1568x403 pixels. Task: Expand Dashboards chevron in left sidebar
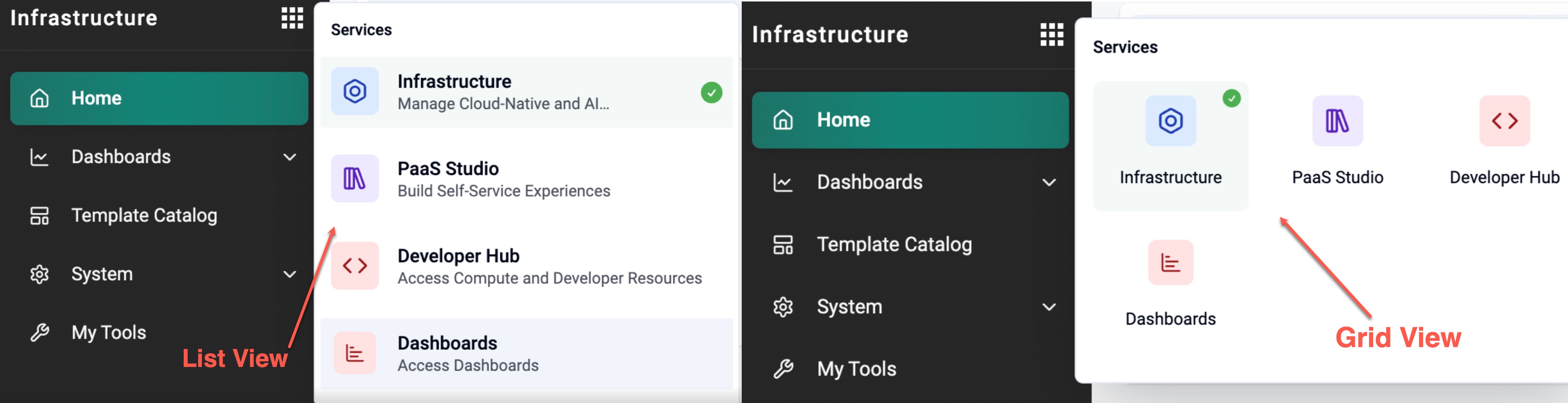pos(290,157)
